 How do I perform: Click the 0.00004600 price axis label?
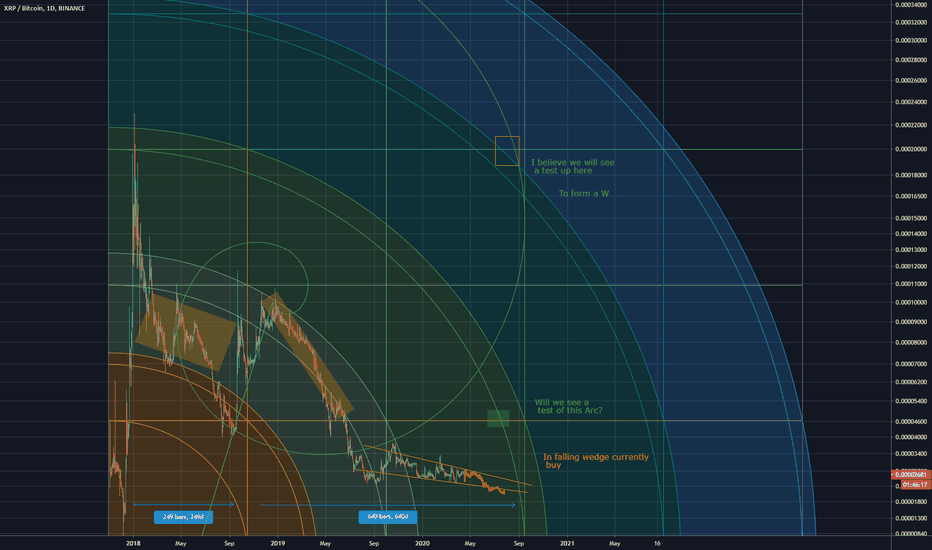911,421
